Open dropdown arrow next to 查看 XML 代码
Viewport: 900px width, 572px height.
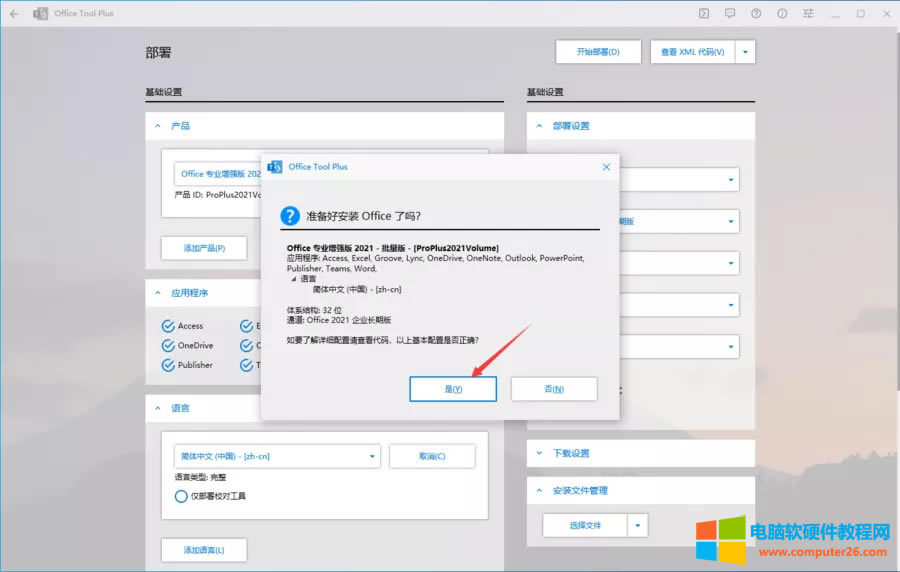pos(746,52)
